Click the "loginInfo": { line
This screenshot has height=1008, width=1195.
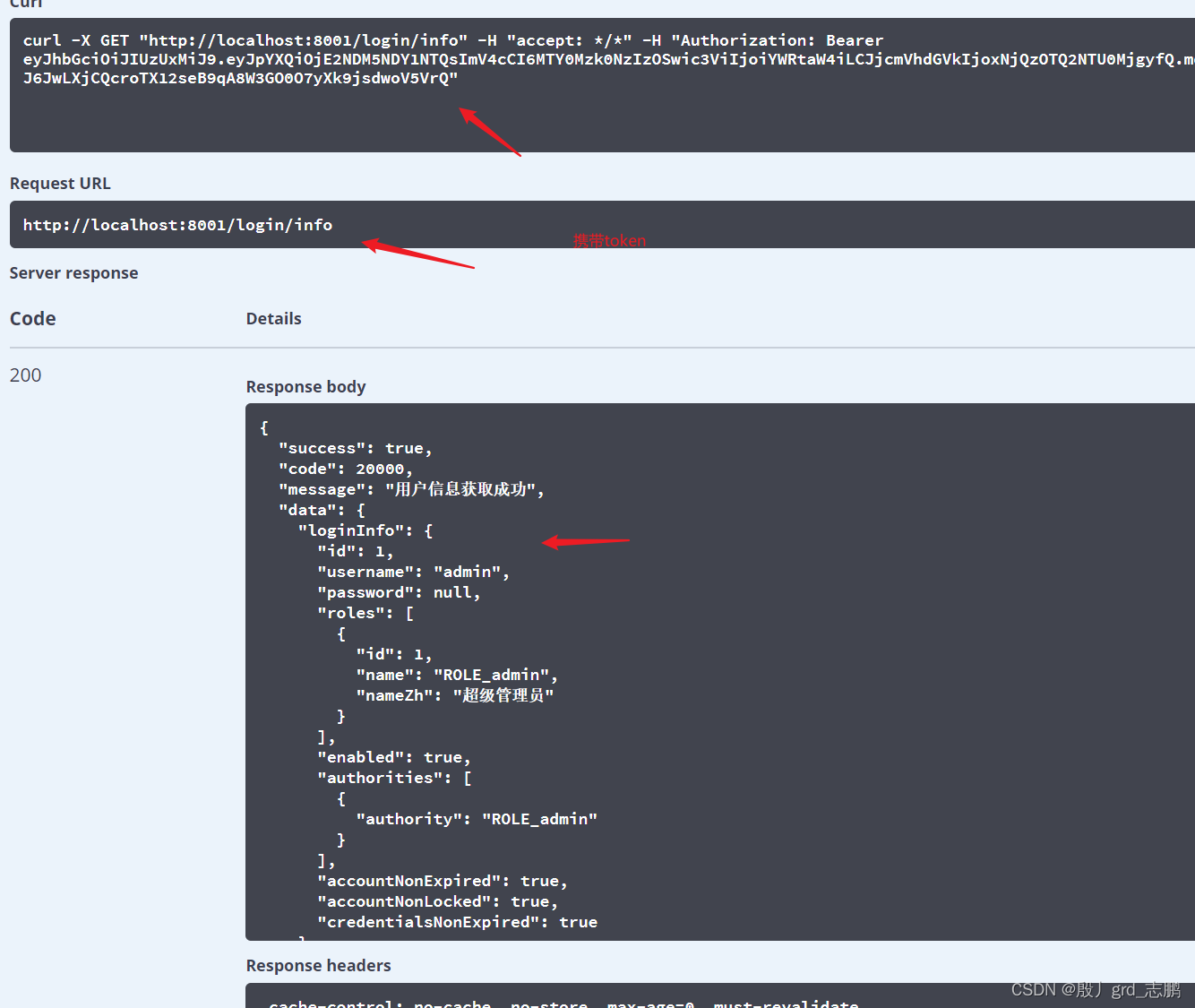pyautogui.click(x=365, y=530)
